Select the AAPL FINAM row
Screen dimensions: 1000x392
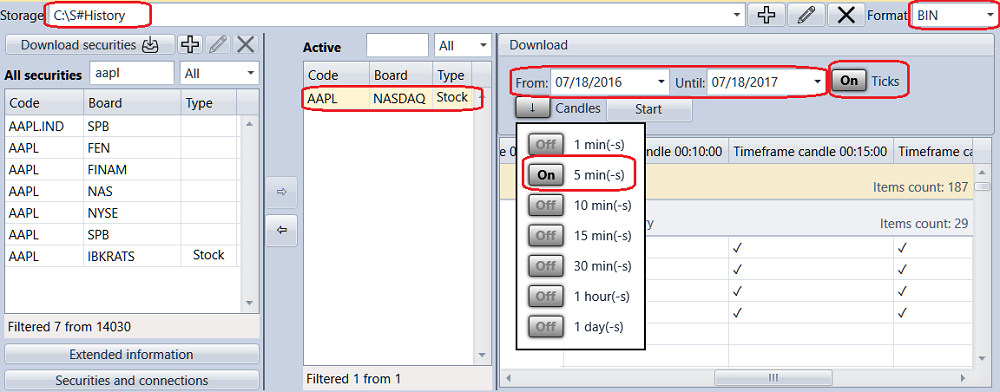click(x=122, y=170)
